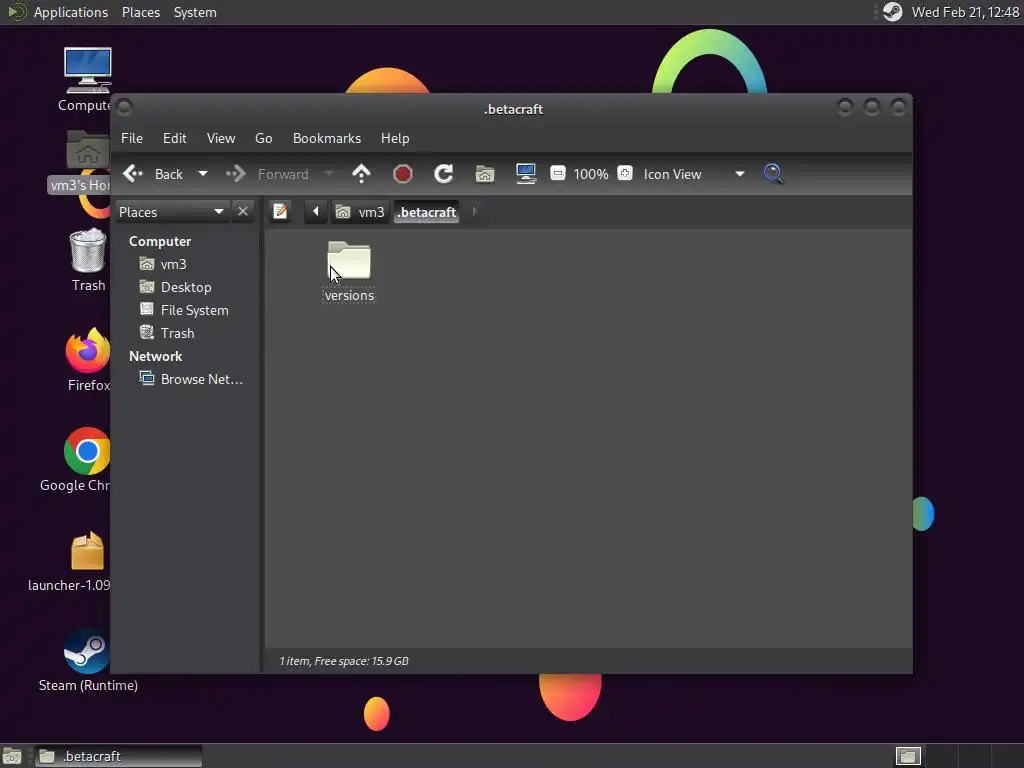Go back with the Back arrow icon
Image resolution: width=1024 pixels, height=768 pixels.
tap(133, 174)
